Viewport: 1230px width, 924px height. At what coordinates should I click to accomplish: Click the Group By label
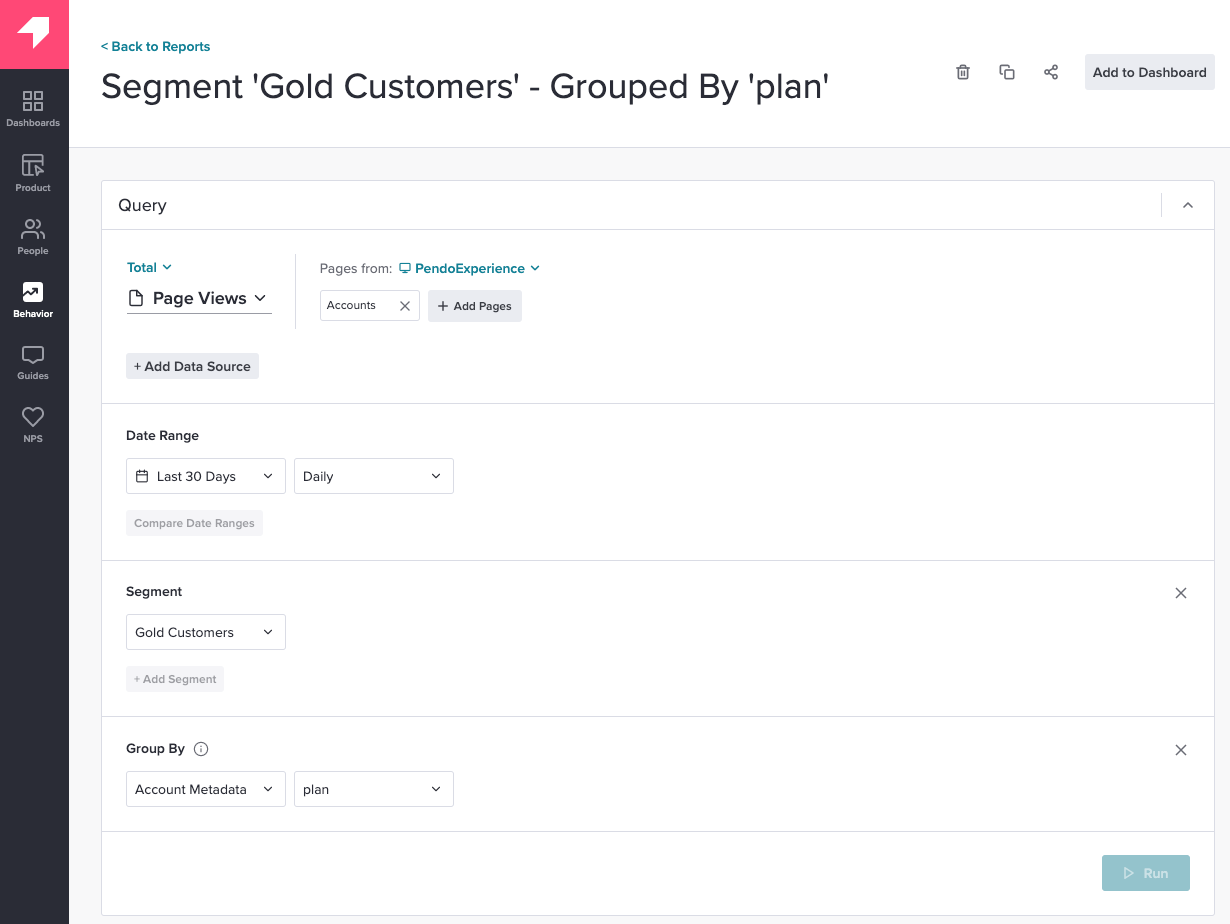tap(155, 749)
